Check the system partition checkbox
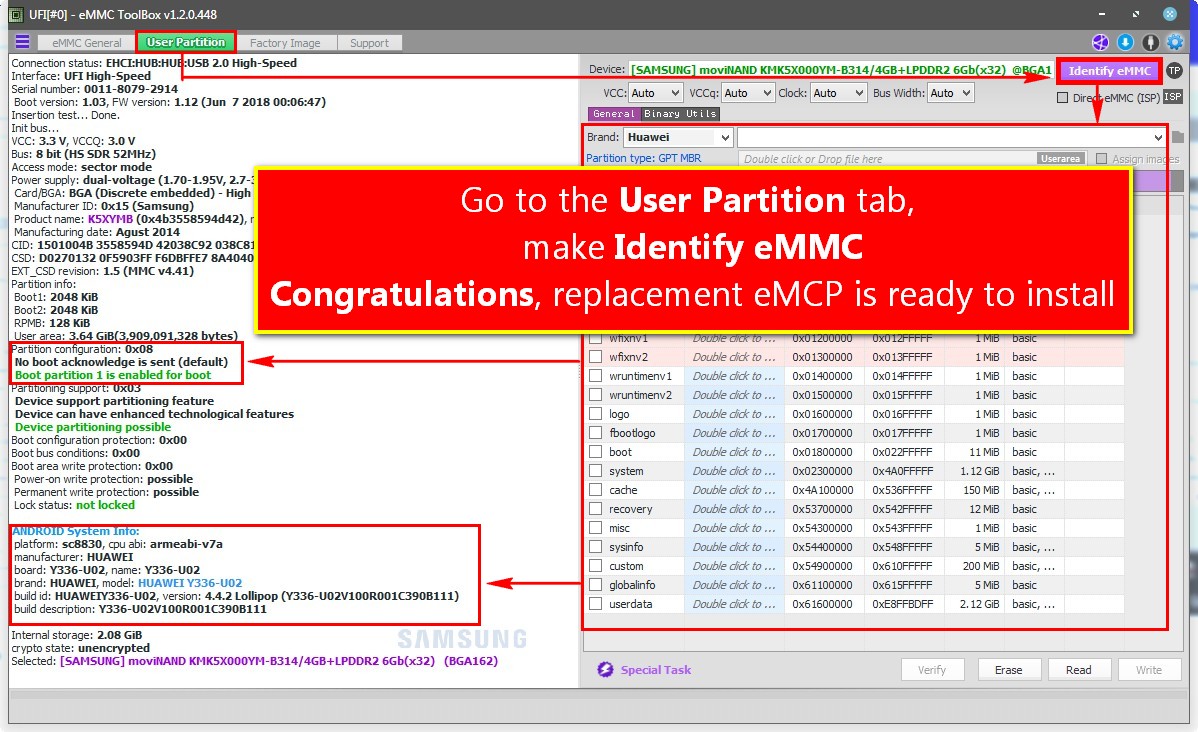 tap(596, 471)
